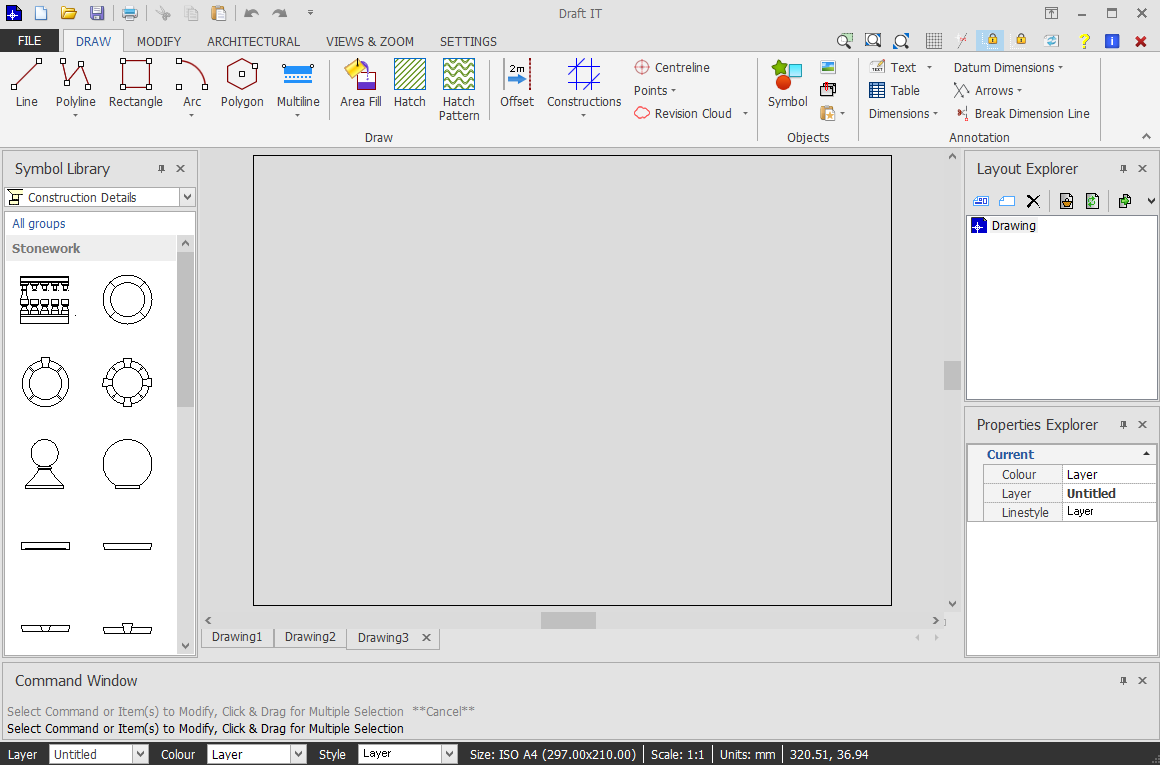Open the Style dropdown in status bar
Viewport: 1160px width, 765px height.
[450, 754]
